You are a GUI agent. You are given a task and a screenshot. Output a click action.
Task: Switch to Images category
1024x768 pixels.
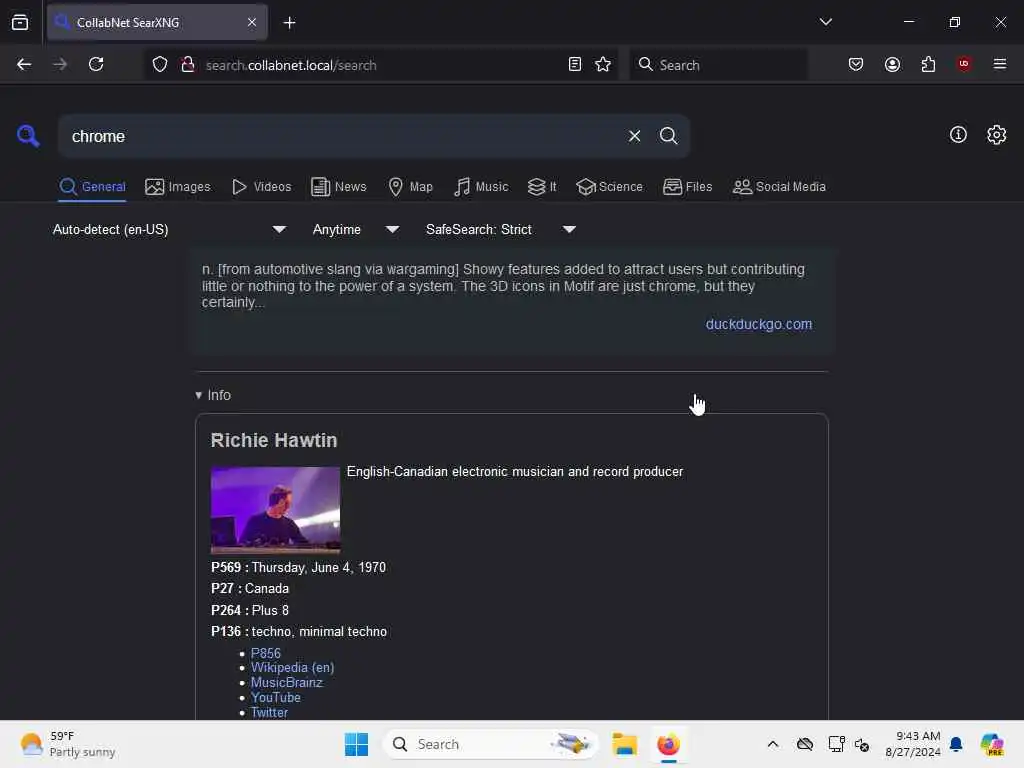[x=178, y=187]
